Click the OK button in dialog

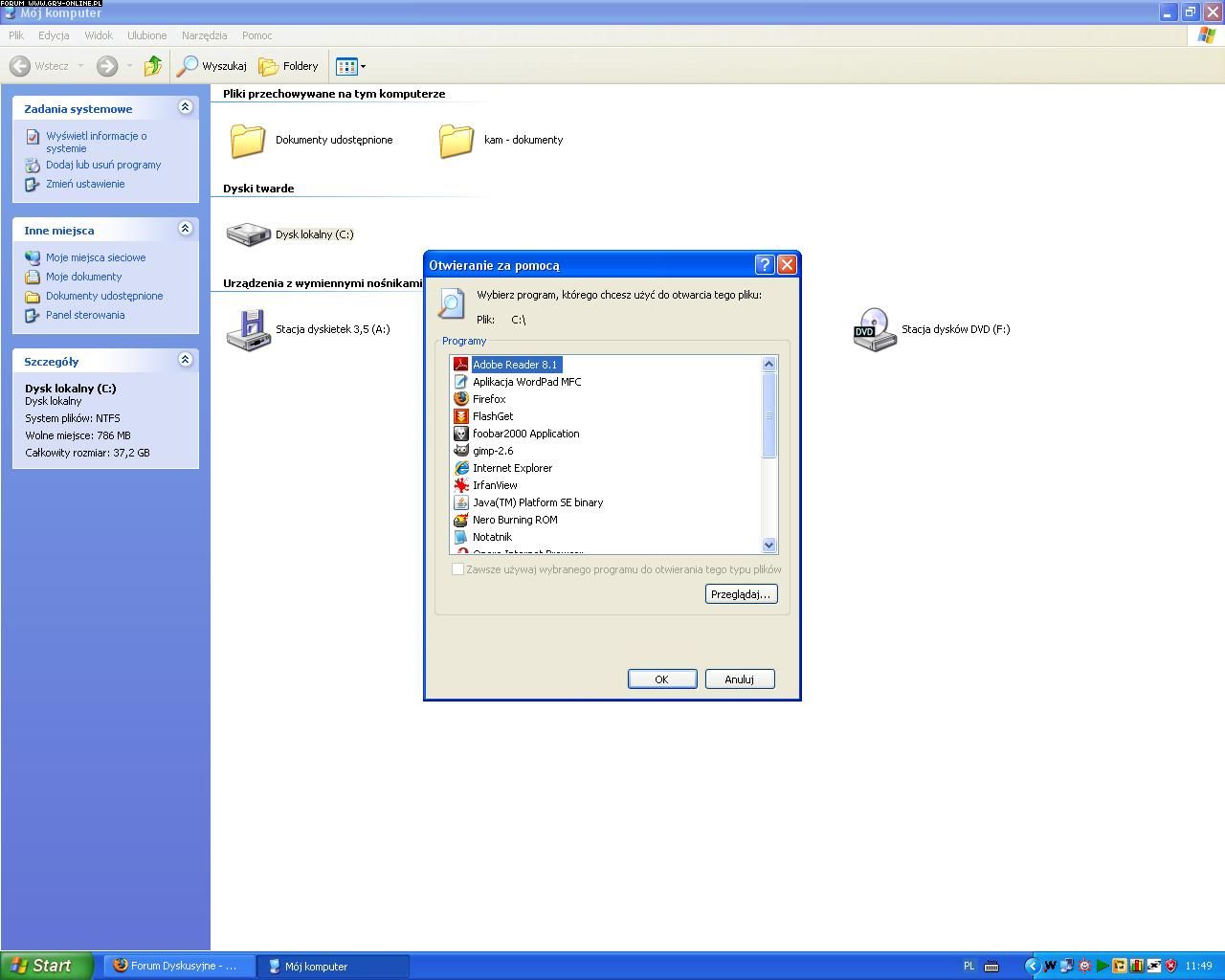click(x=662, y=679)
